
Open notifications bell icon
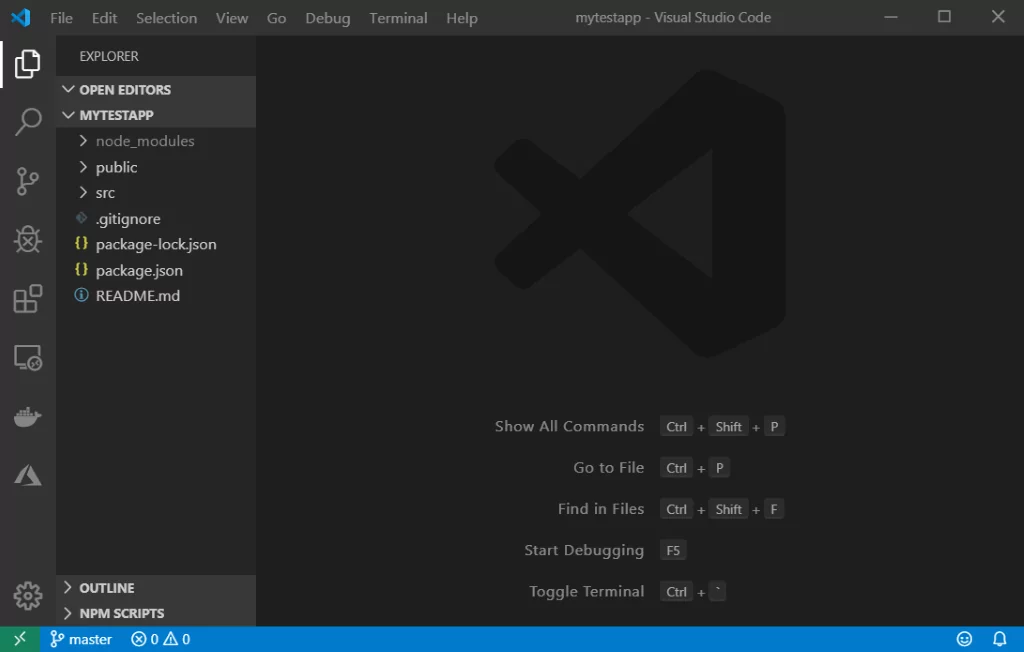tap(999, 639)
